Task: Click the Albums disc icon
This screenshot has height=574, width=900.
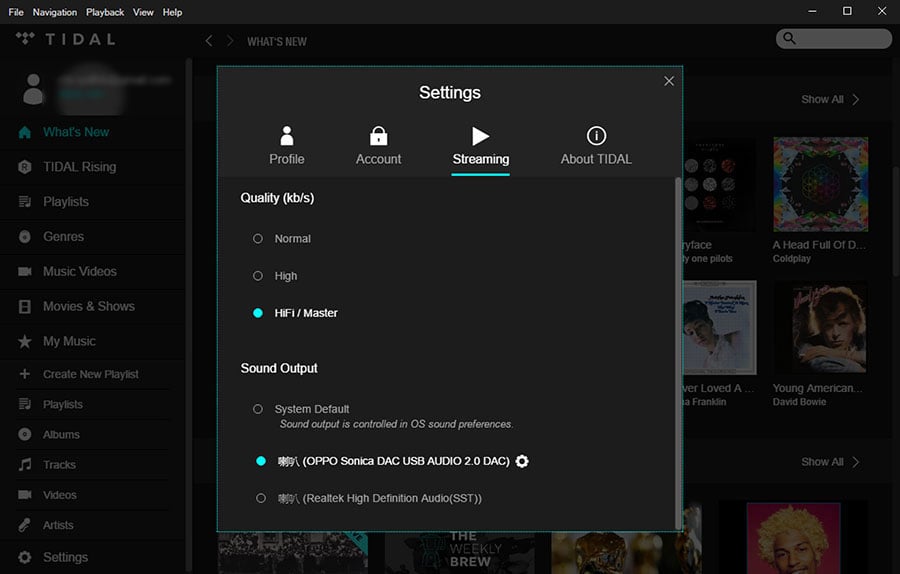Action: pyautogui.click(x=25, y=435)
